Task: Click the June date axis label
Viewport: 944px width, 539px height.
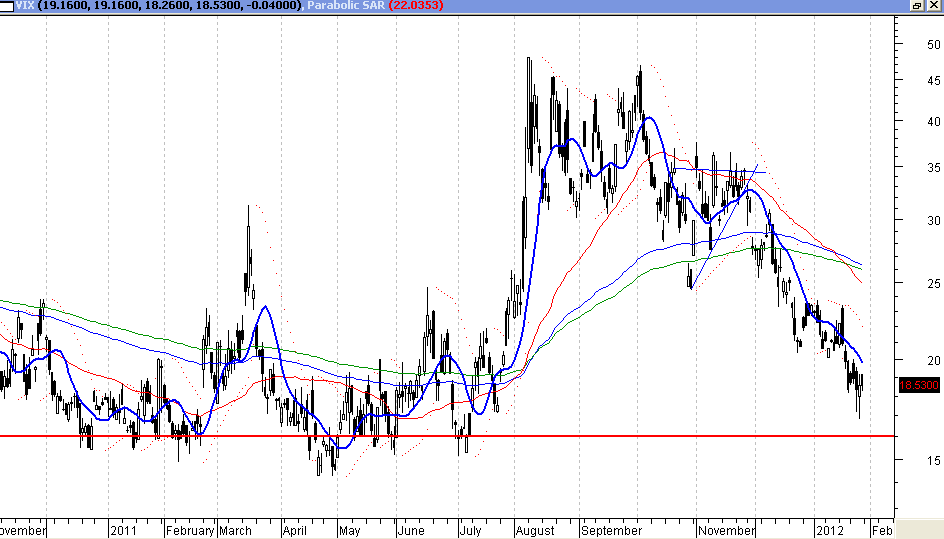Action: pyautogui.click(x=411, y=531)
